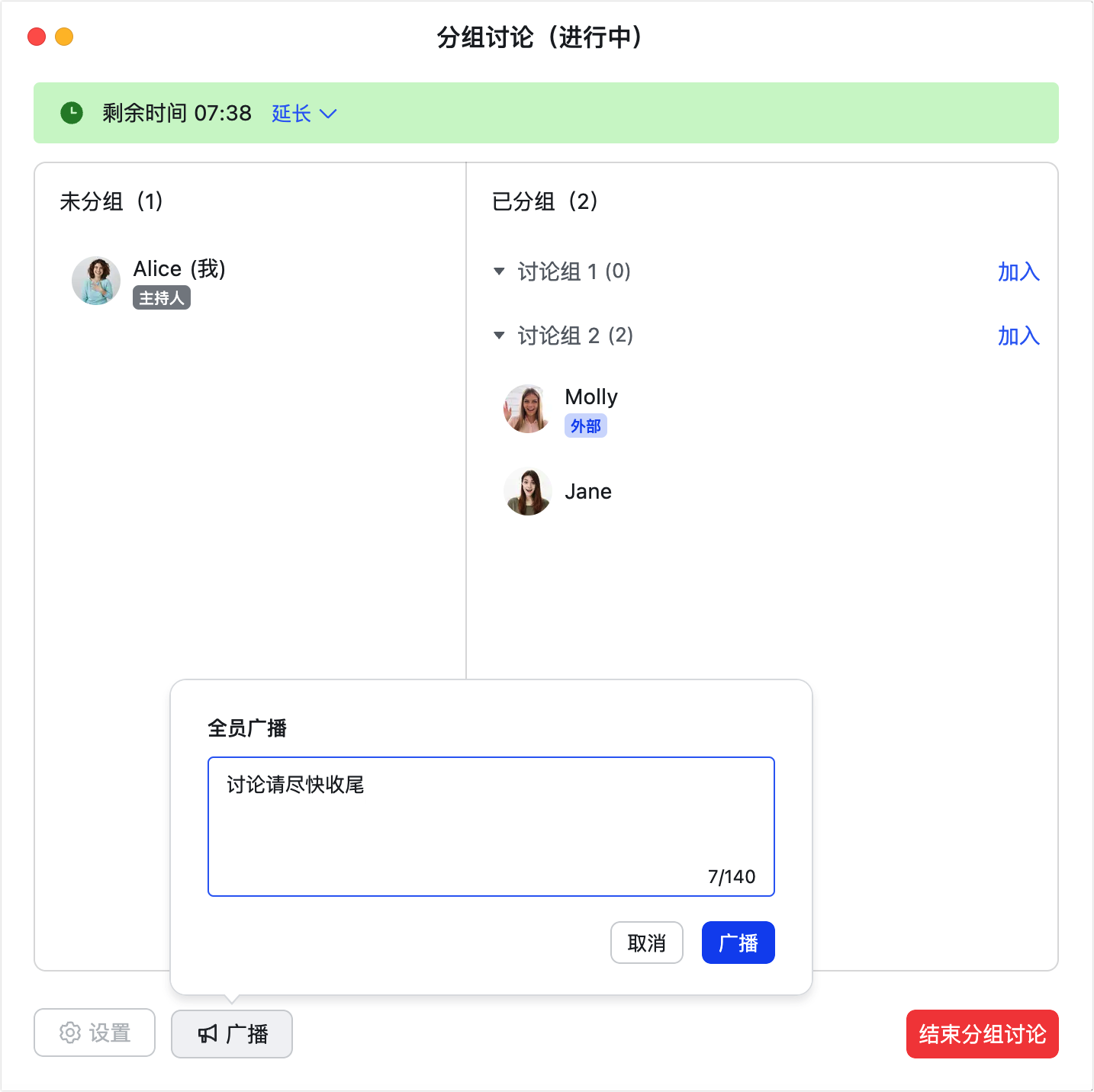This screenshot has height=1092, width=1094.
Task: Click the 外部 badge under Molly
Action: pyautogui.click(x=586, y=426)
